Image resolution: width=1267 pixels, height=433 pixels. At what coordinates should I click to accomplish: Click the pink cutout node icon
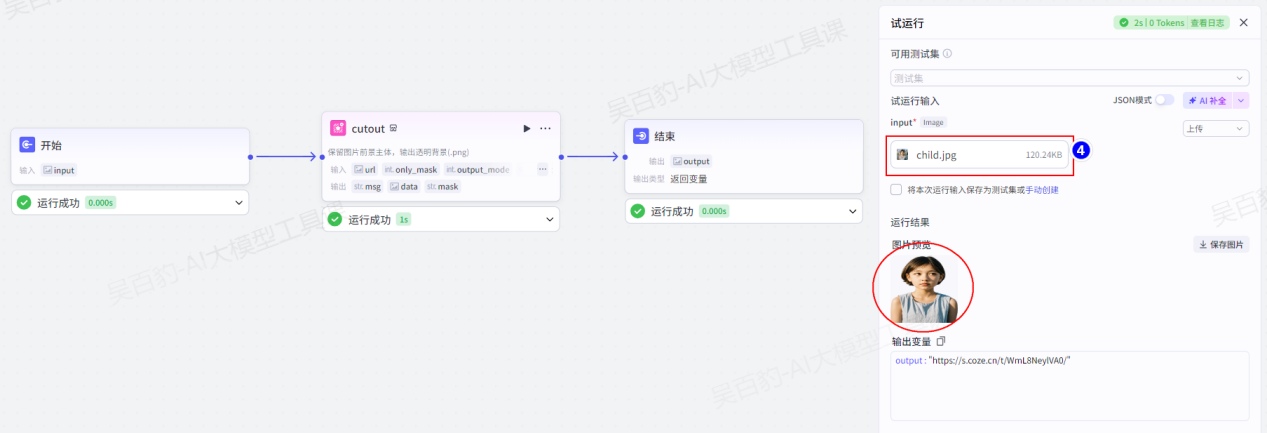(338, 128)
